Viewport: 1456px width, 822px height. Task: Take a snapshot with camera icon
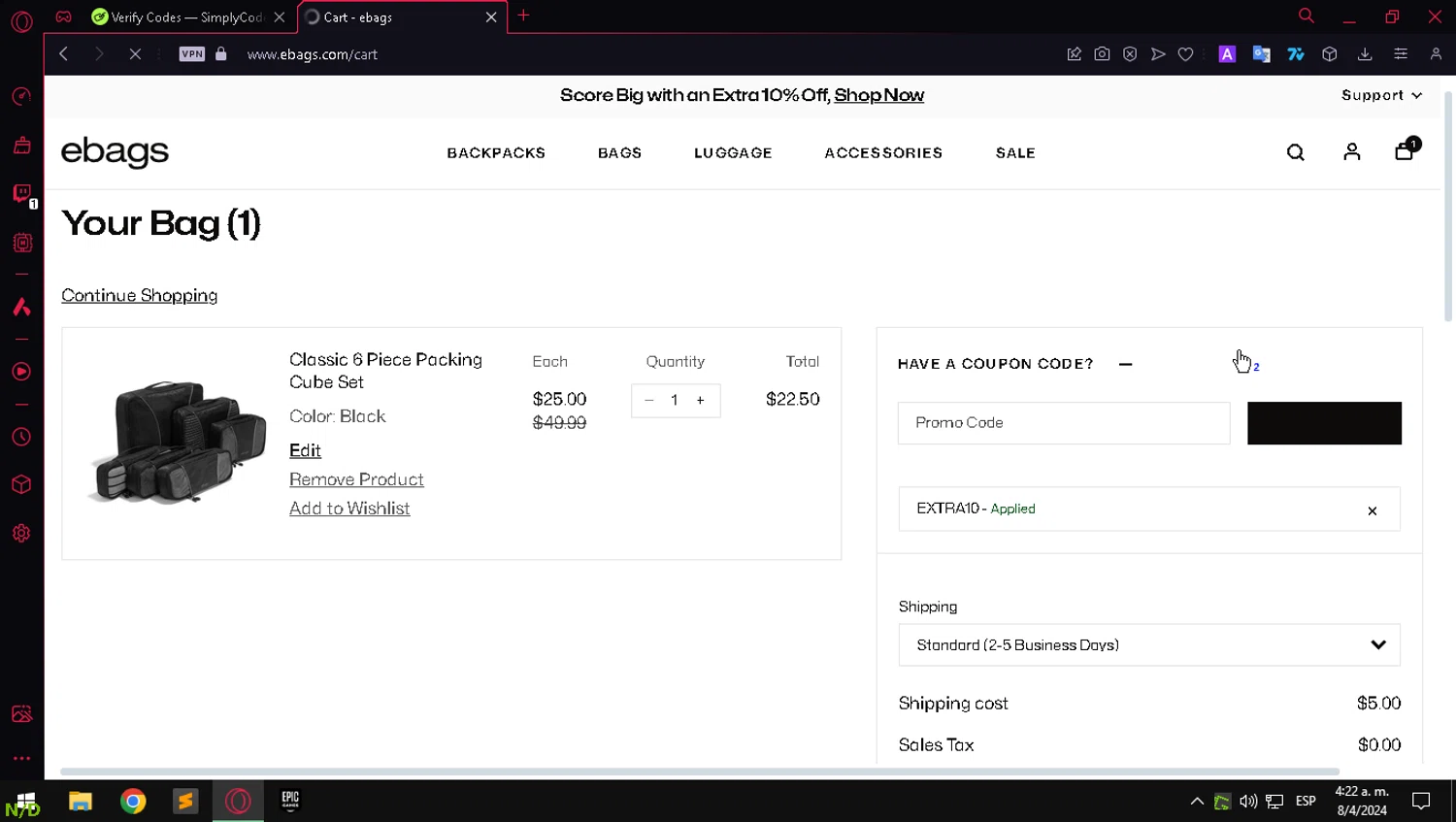pos(1102,54)
